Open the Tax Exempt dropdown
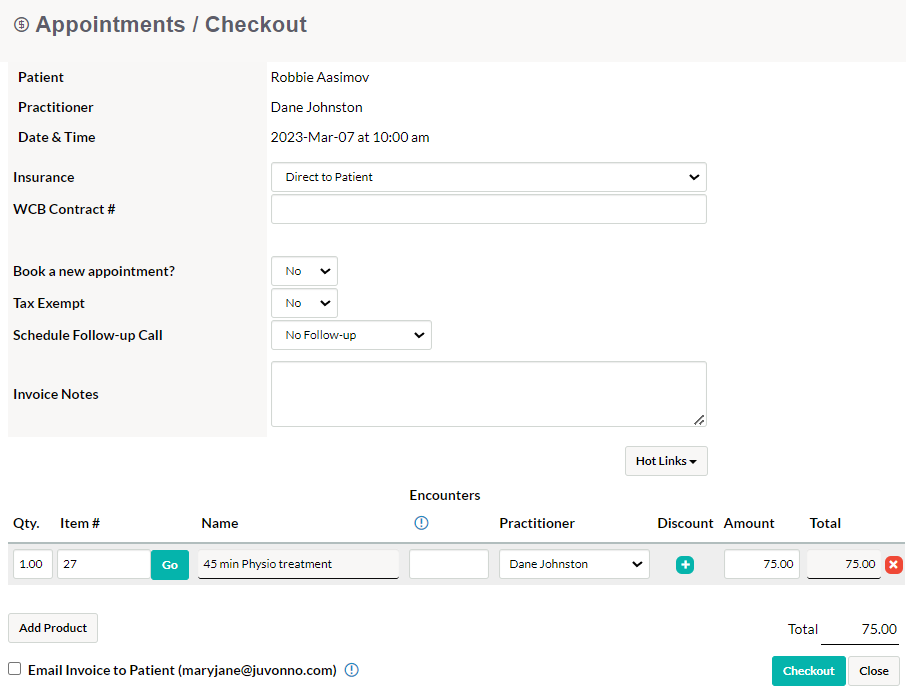The height and width of the screenshot is (697, 906). pyautogui.click(x=304, y=303)
